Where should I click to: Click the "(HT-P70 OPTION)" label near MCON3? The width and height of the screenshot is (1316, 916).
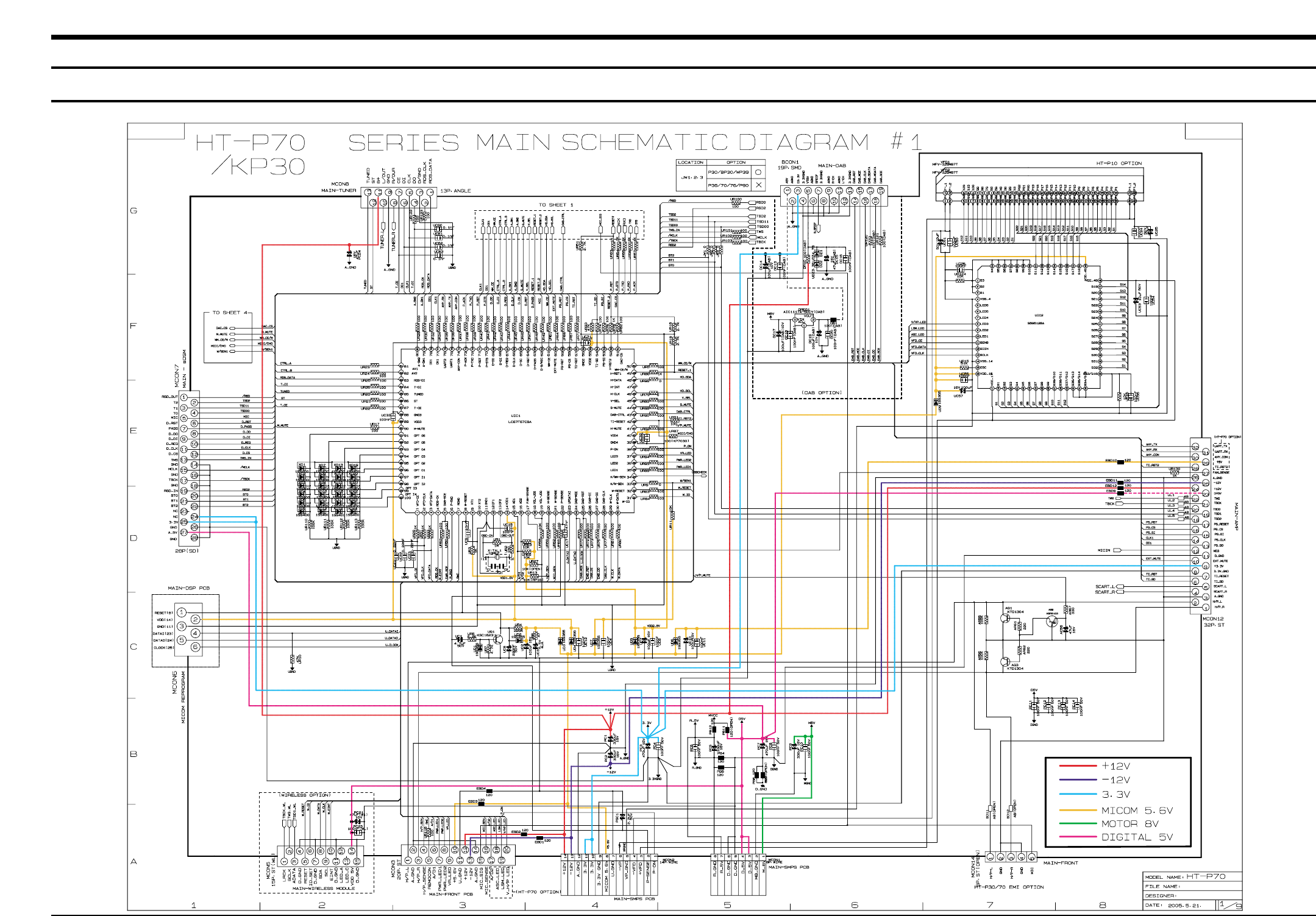(x=538, y=892)
